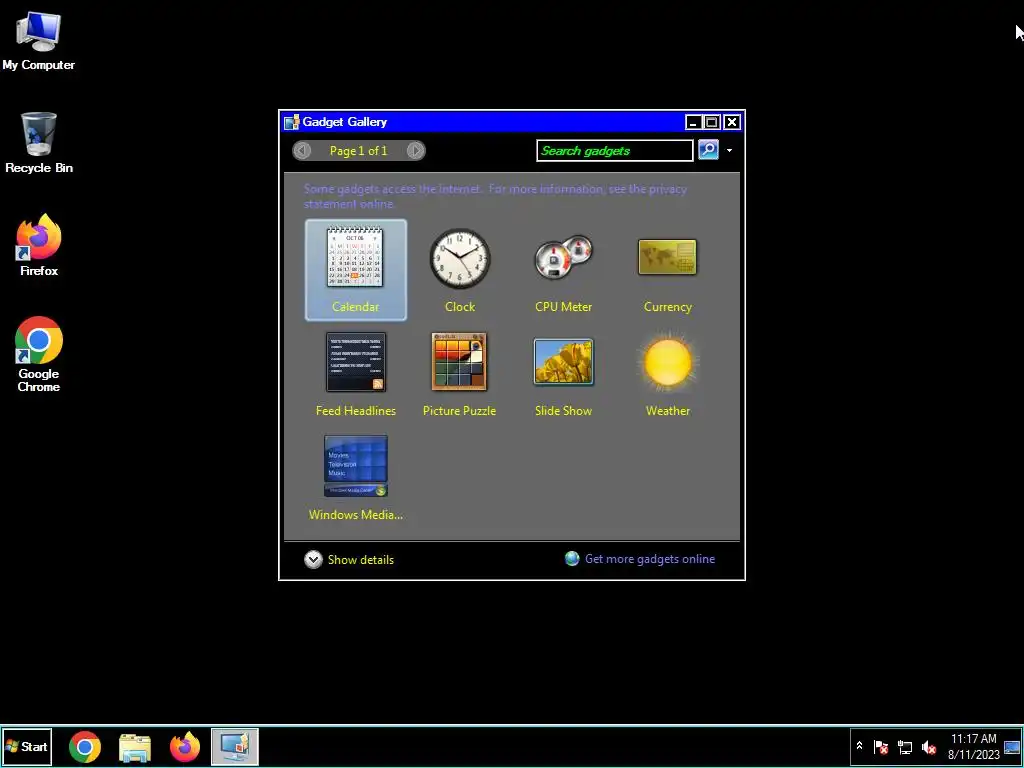Launch Firefox from the taskbar

[x=185, y=746]
